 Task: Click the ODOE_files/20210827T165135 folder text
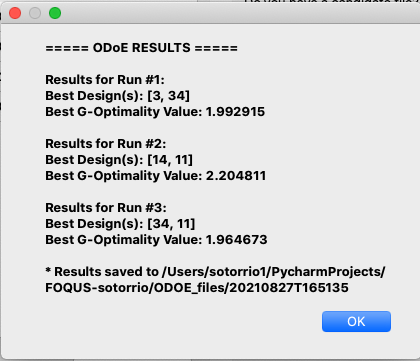coord(251,288)
